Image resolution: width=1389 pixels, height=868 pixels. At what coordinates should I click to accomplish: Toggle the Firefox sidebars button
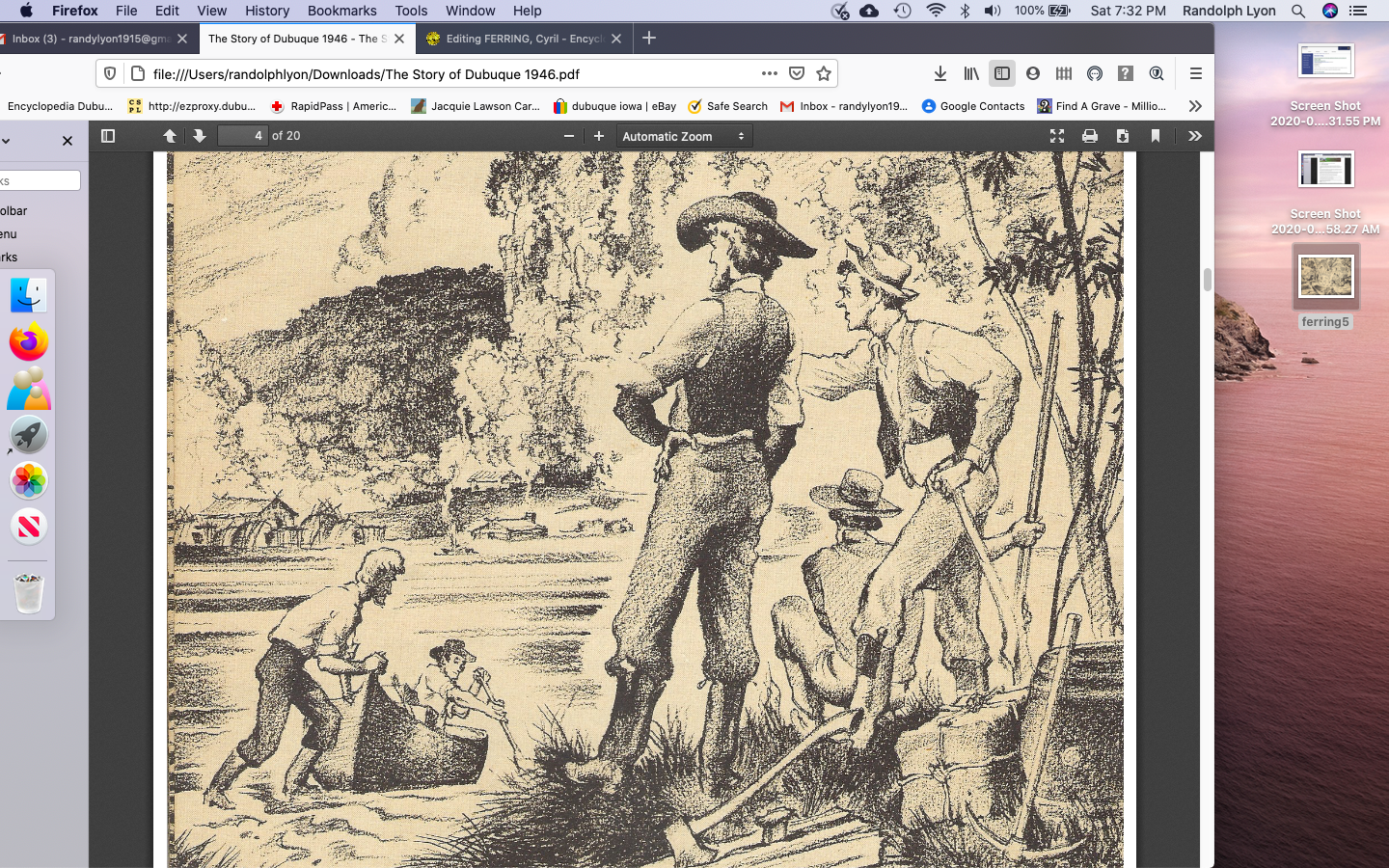(1002, 73)
